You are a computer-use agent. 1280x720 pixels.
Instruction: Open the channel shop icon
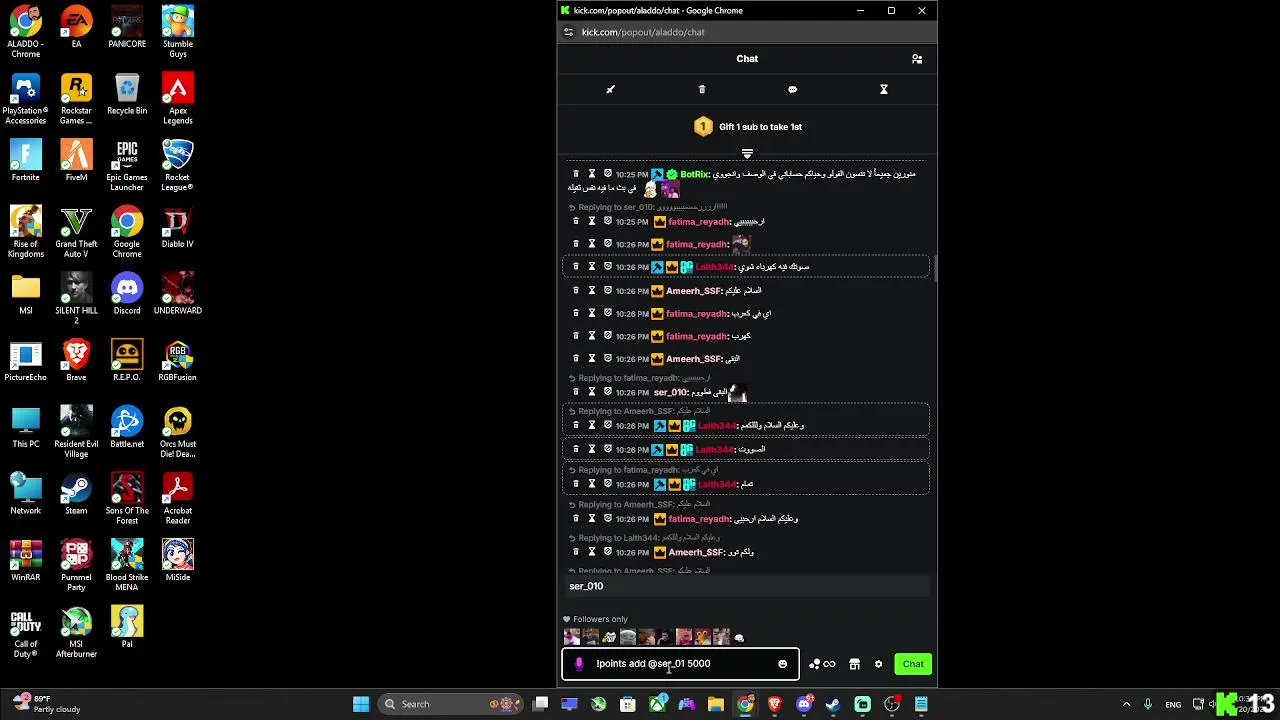tap(854, 664)
